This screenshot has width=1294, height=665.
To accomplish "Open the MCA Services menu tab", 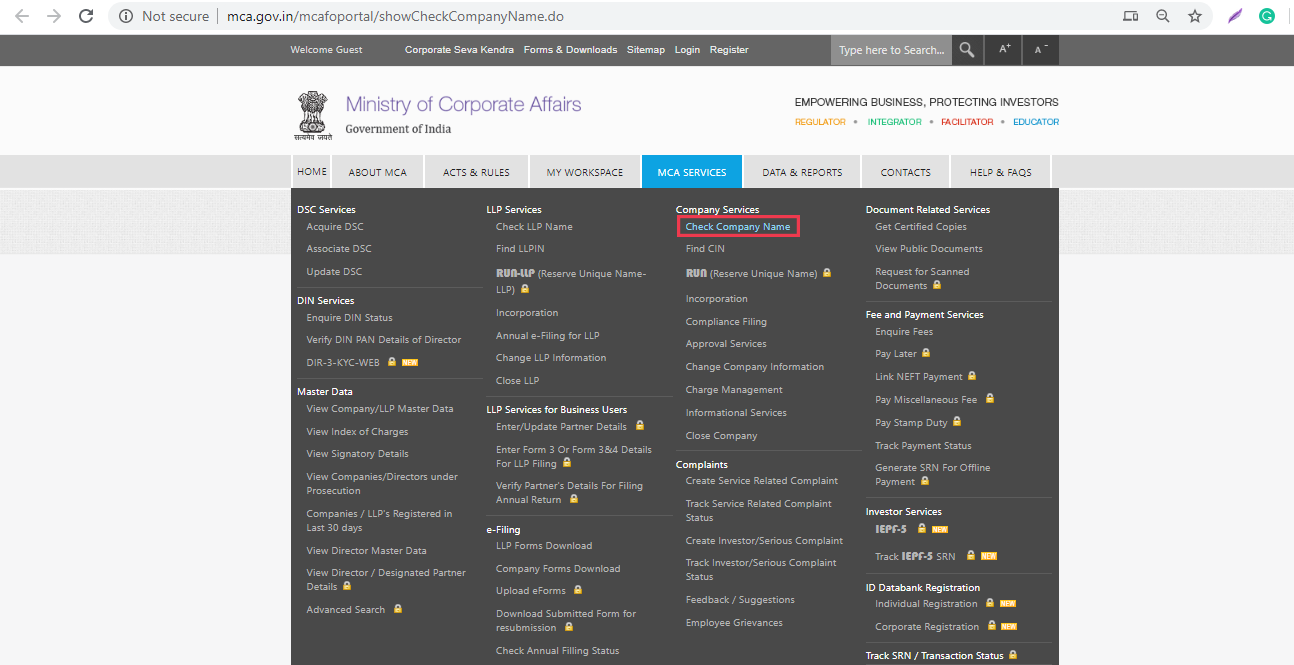I will 691,172.
